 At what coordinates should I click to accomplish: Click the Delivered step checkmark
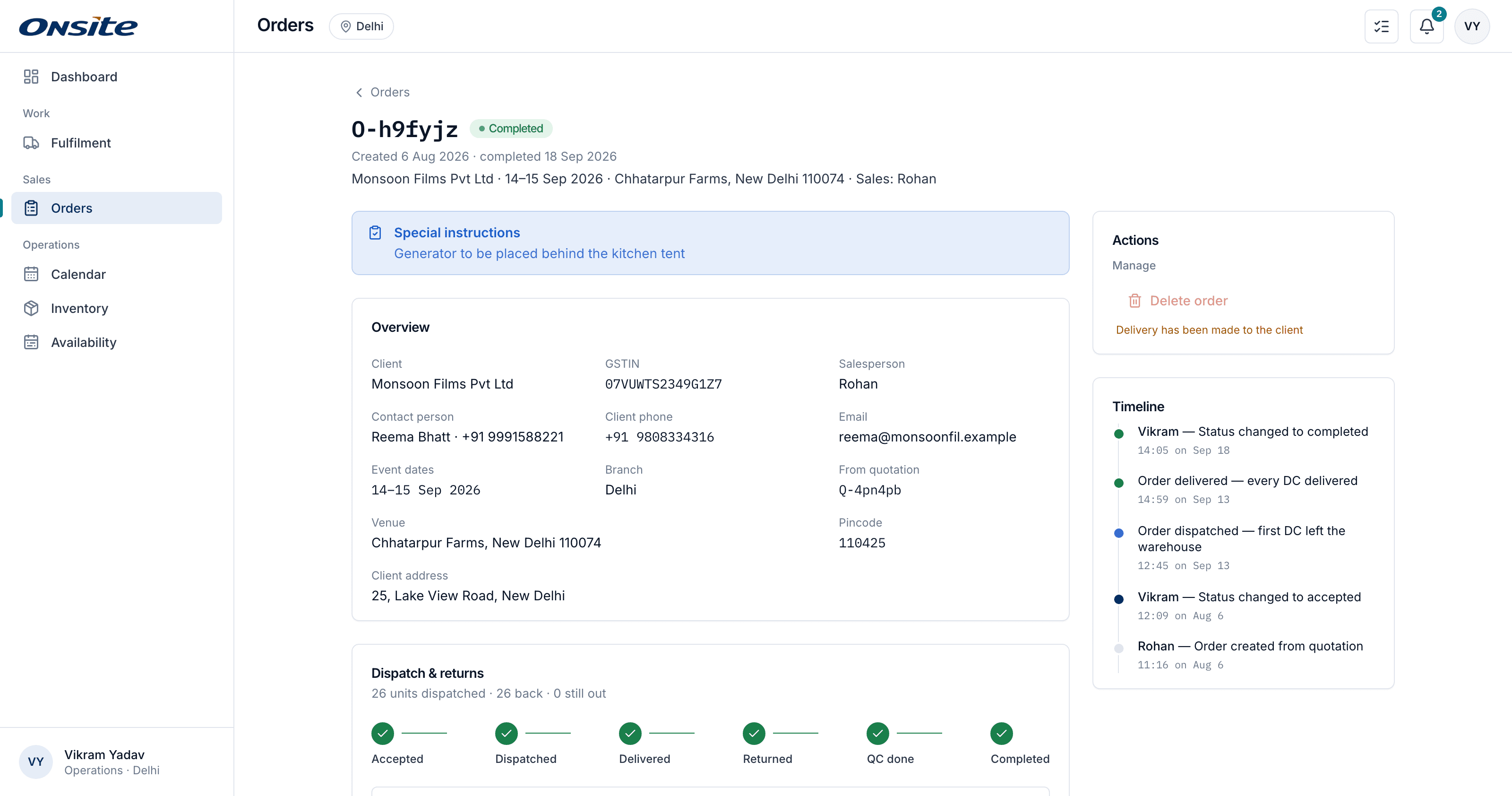tap(630, 733)
